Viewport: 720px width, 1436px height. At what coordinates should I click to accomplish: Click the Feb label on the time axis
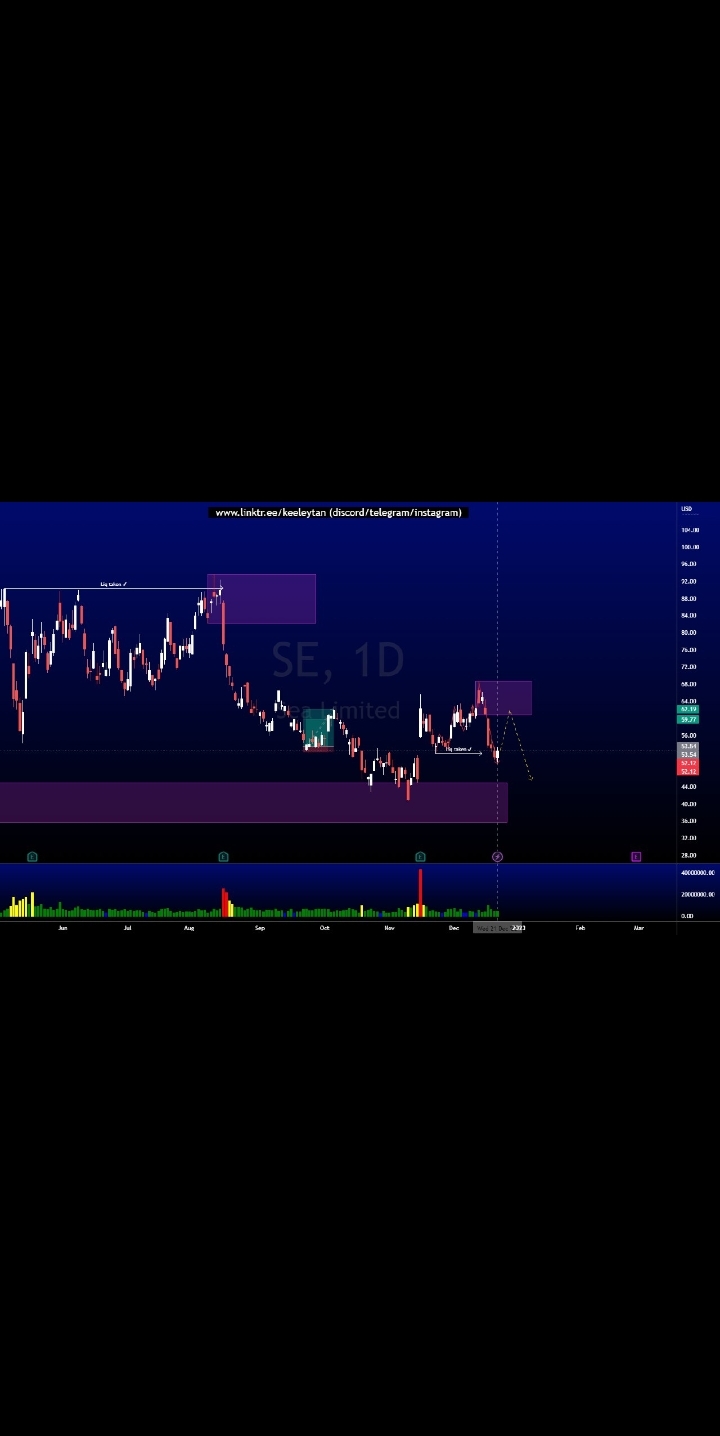(x=580, y=928)
